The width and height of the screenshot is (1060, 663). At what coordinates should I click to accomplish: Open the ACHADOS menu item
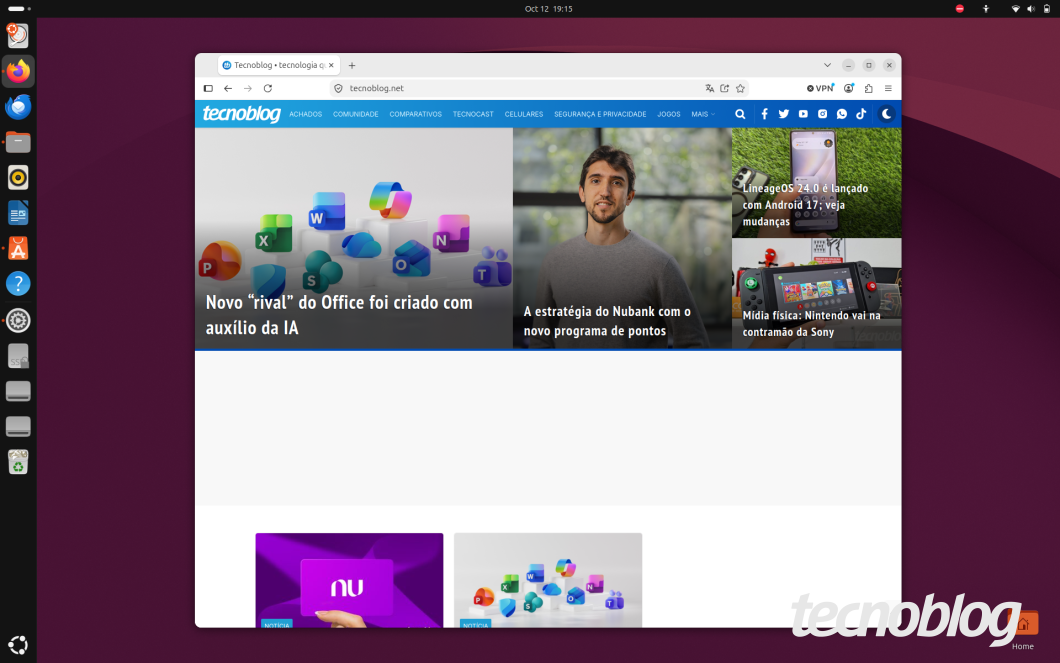306,114
